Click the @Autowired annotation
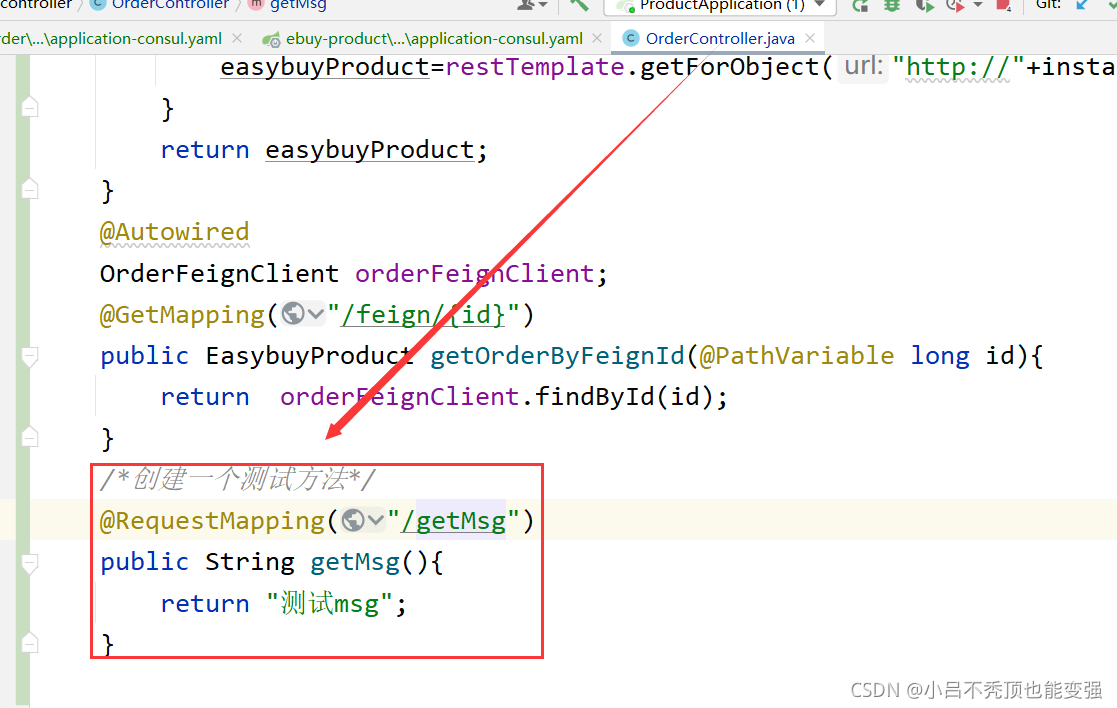Screen dimensions: 1117x708 click(175, 232)
